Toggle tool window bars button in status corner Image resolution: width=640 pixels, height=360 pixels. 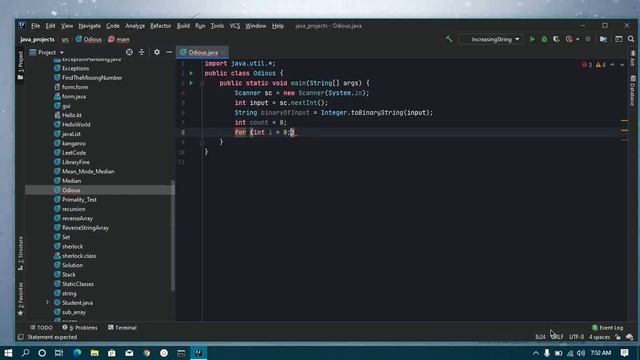20,337
